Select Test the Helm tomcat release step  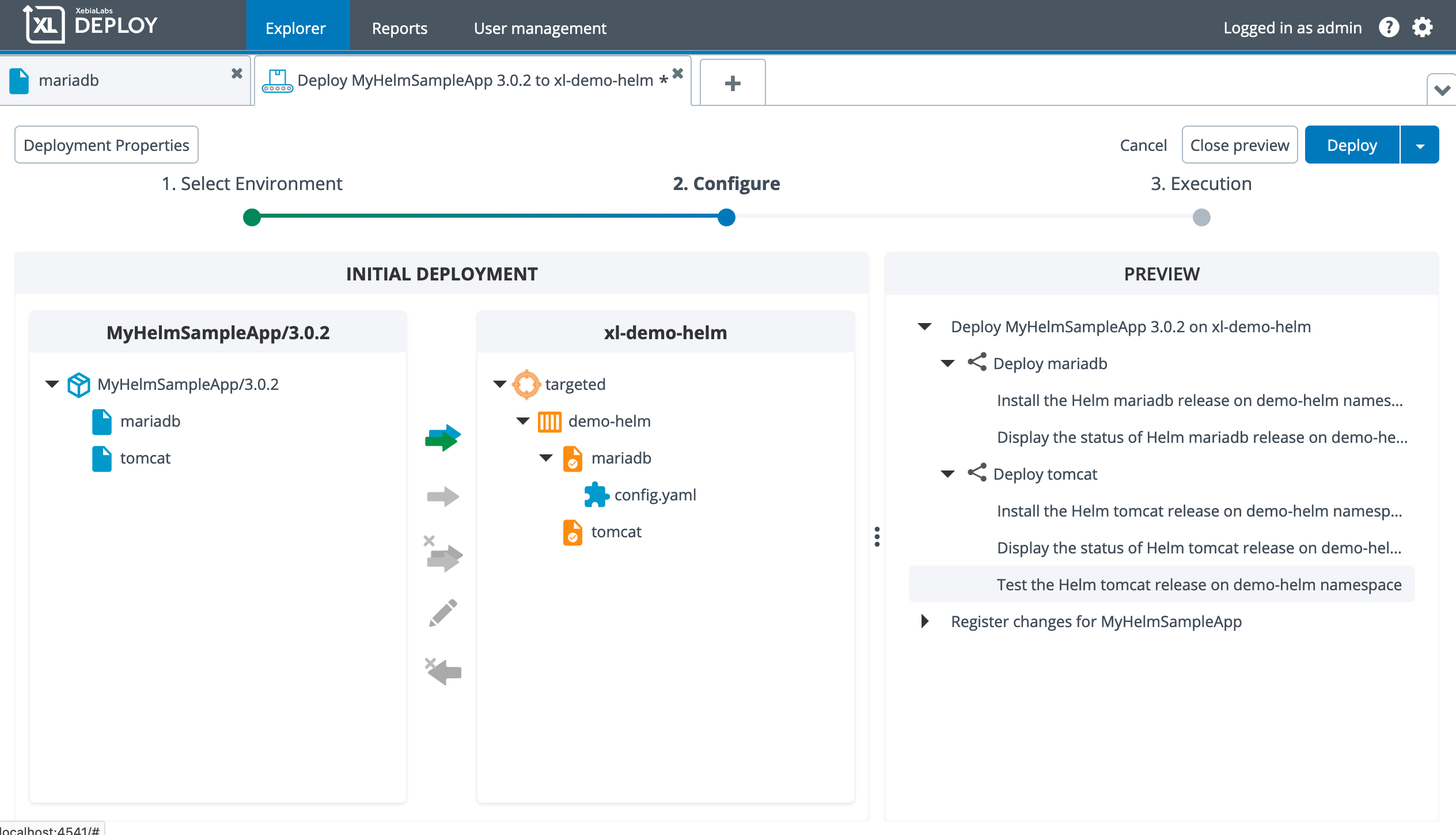1199,584
